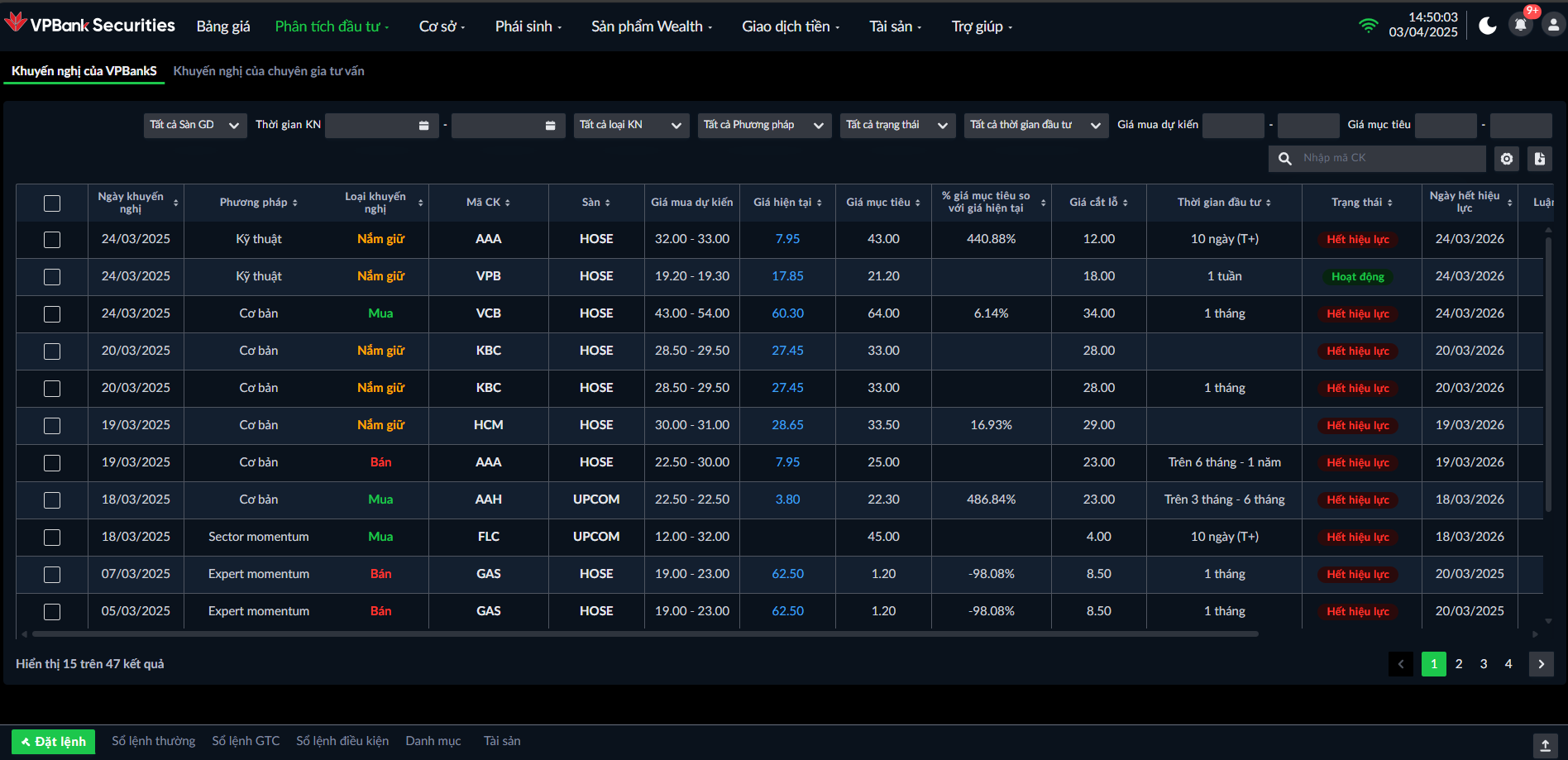Open the user account profile icon

(x=1553, y=26)
